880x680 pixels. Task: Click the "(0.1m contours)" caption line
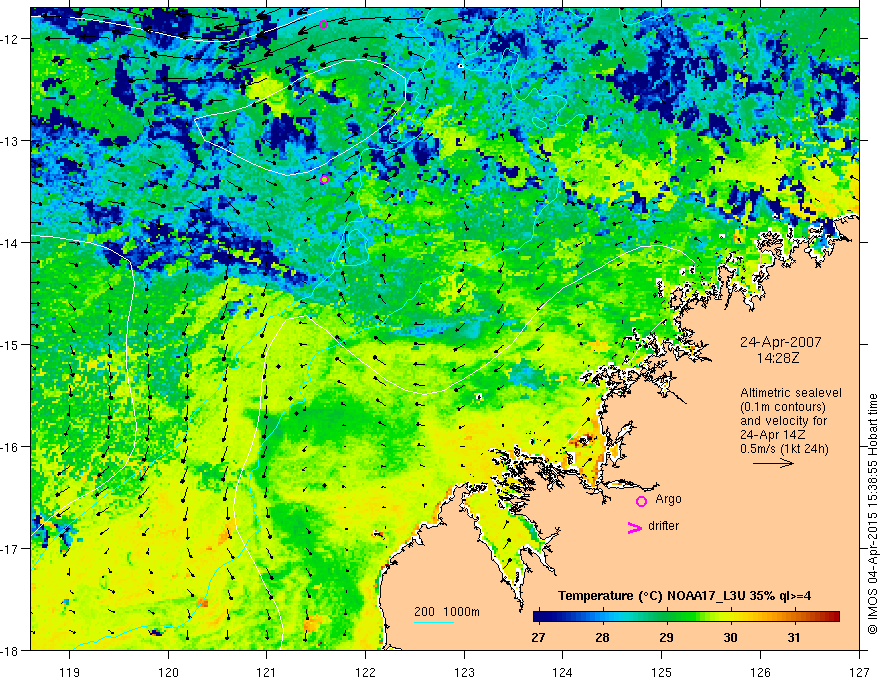click(783, 407)
